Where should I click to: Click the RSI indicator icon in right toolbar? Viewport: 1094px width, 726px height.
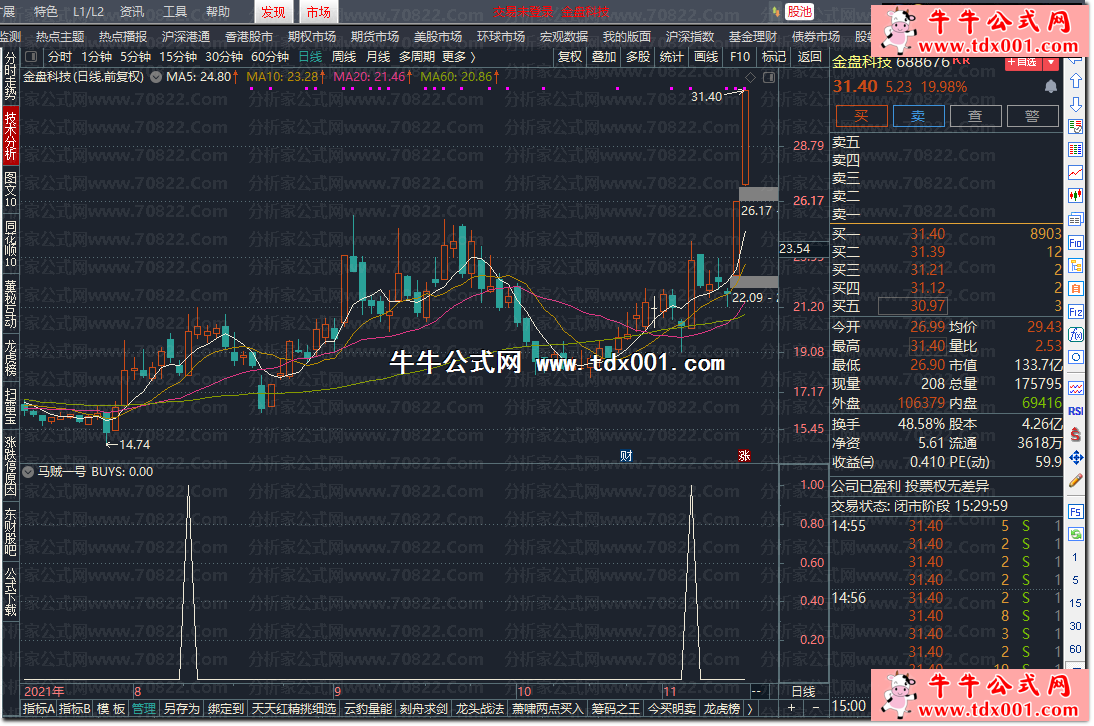[x=1076, y=410]
